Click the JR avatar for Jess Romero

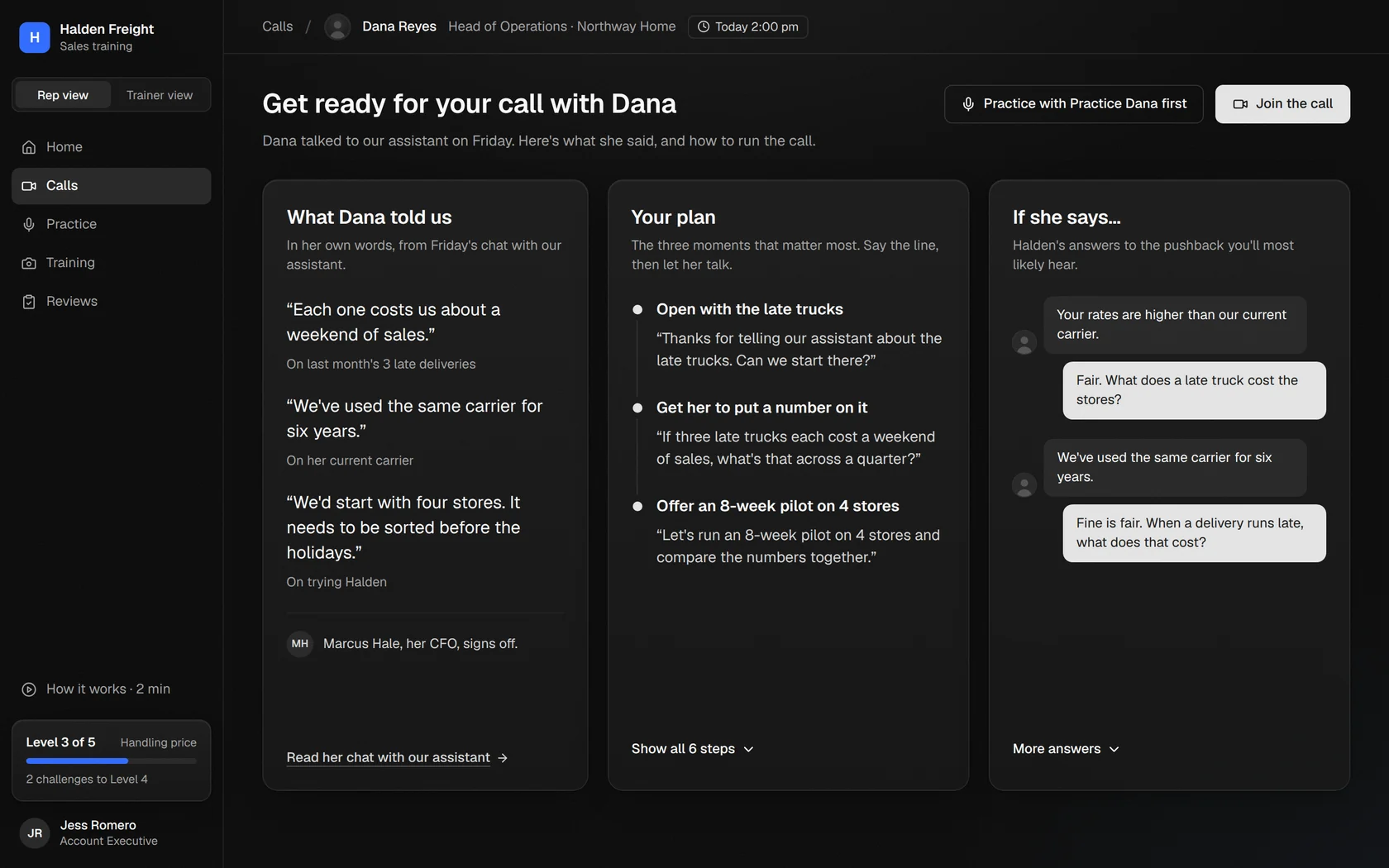(35, 832)
